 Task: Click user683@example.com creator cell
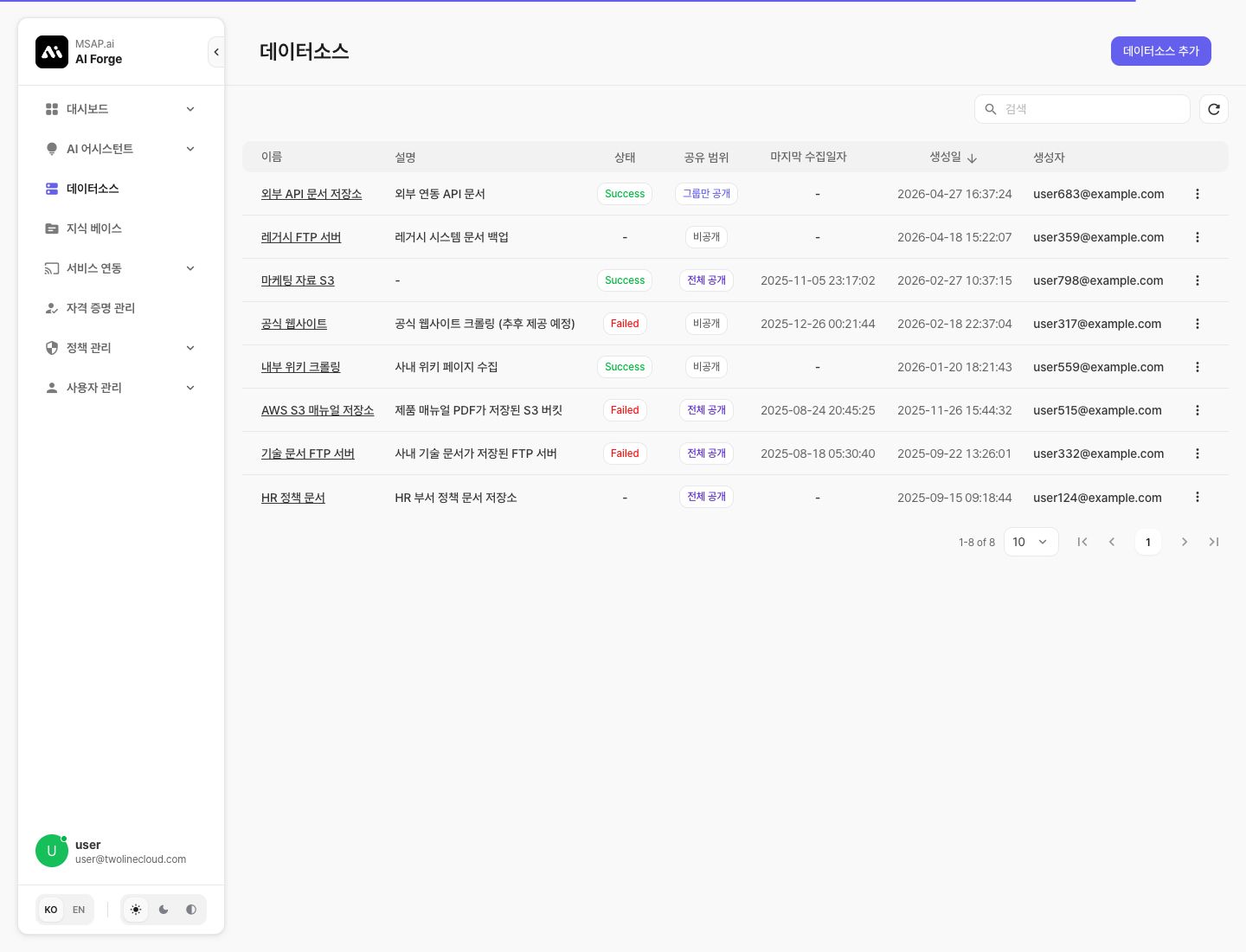pyautogui.click(x=1099, y=194)
